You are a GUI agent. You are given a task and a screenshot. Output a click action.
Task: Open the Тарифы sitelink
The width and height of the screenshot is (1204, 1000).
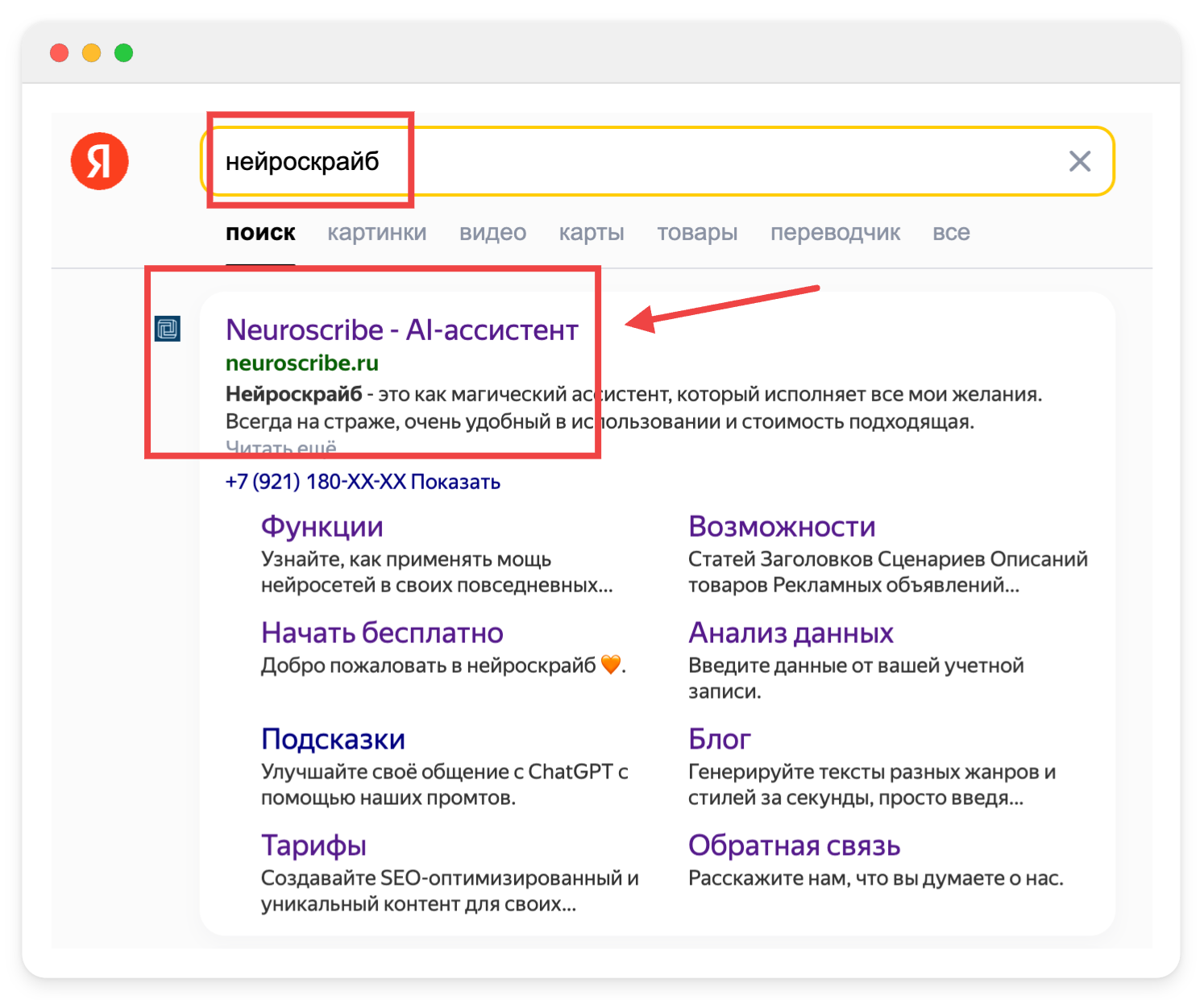pyautogui.click(x=313, y=846)
